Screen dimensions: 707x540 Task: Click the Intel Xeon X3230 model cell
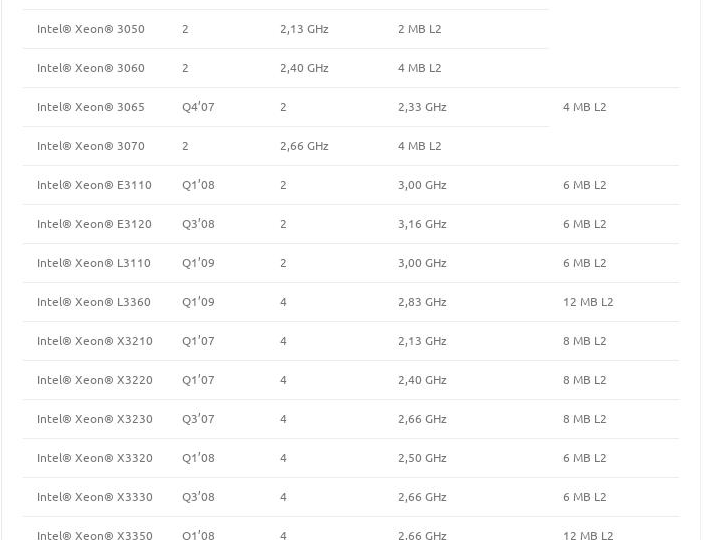[x=95, y=419]
